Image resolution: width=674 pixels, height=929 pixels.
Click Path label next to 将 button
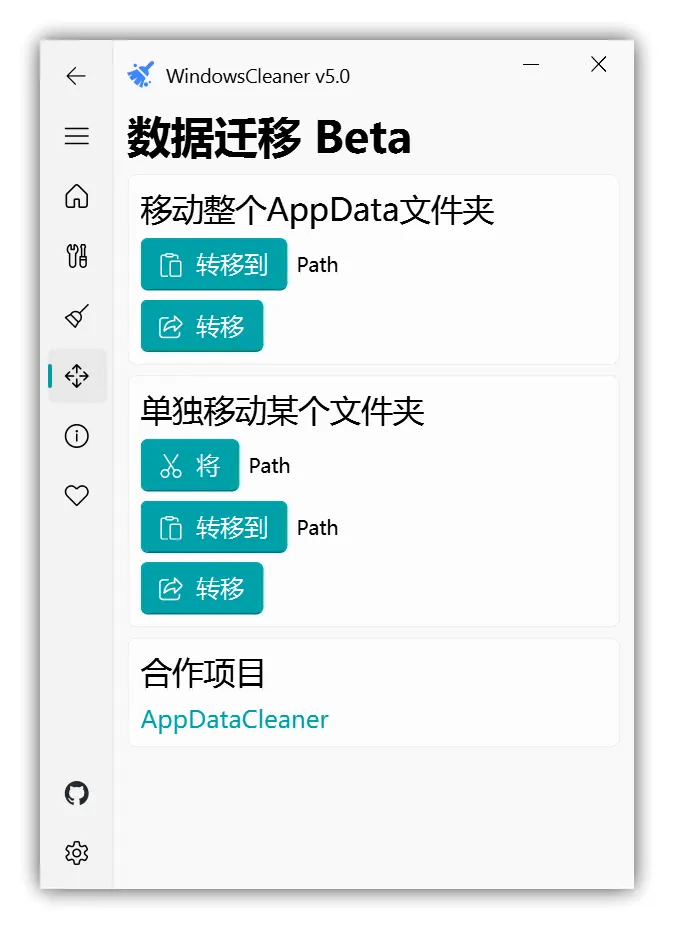coord(269,466)
